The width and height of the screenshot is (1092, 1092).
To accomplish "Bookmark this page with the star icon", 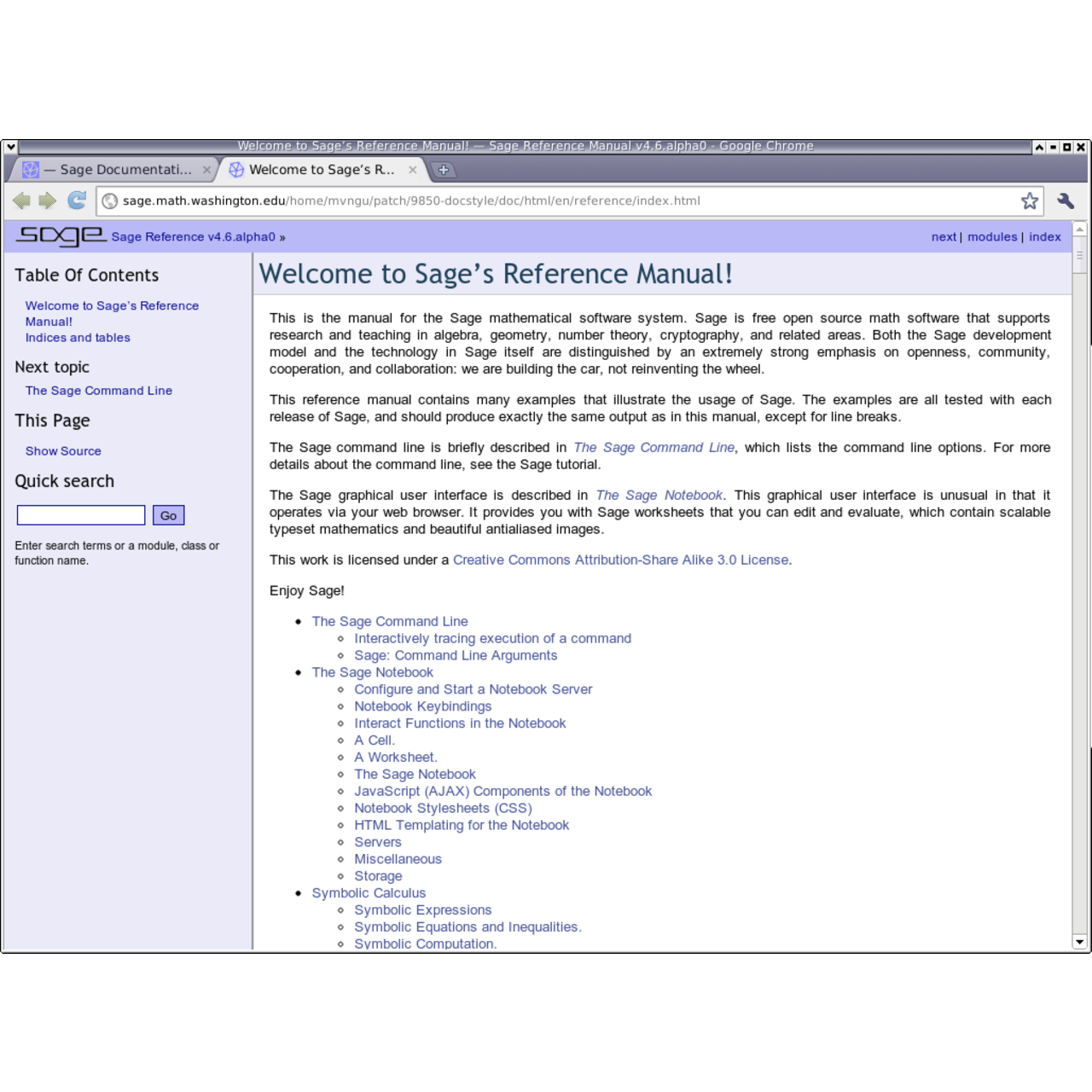I will 1030,200.
